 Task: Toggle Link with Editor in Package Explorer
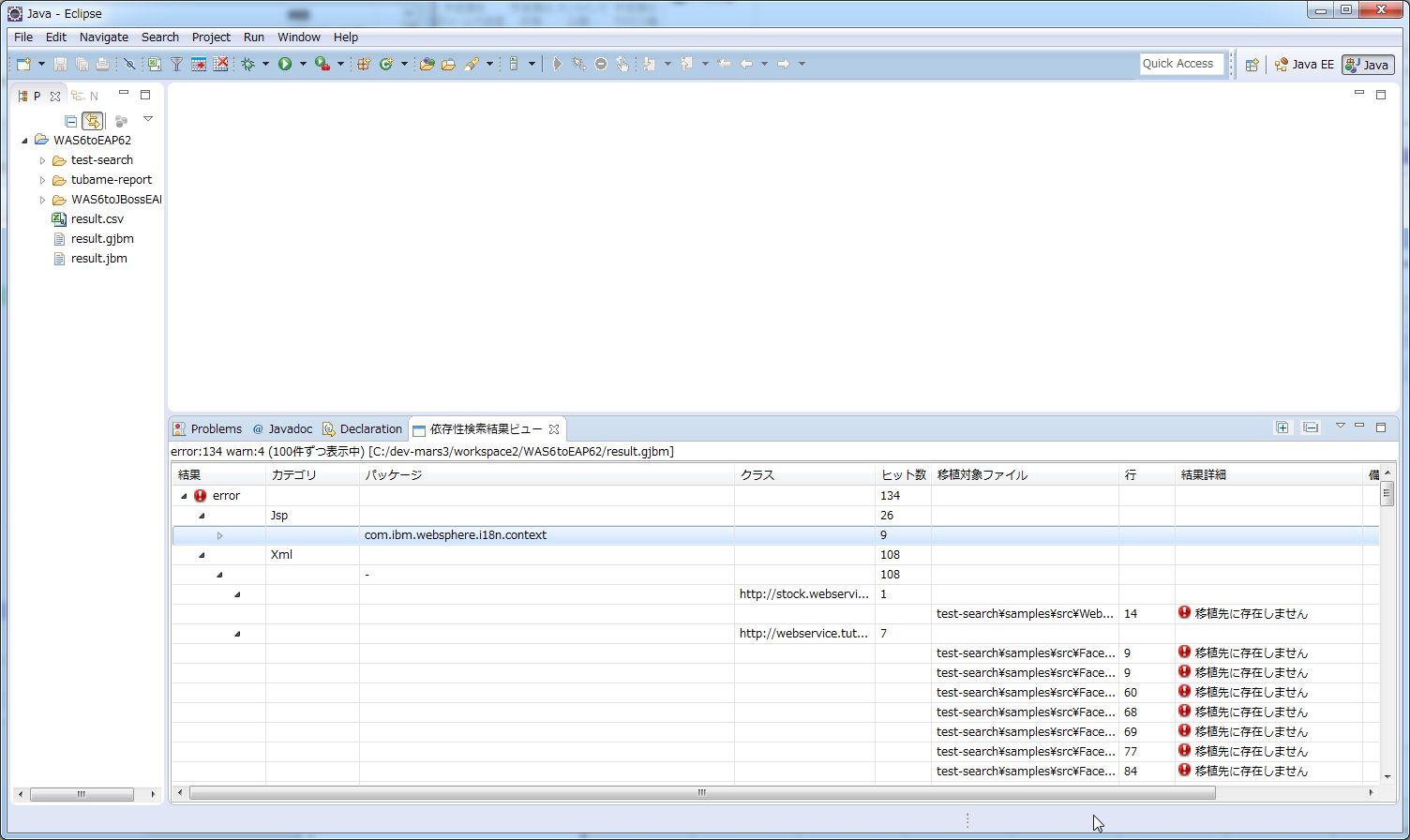92,121
